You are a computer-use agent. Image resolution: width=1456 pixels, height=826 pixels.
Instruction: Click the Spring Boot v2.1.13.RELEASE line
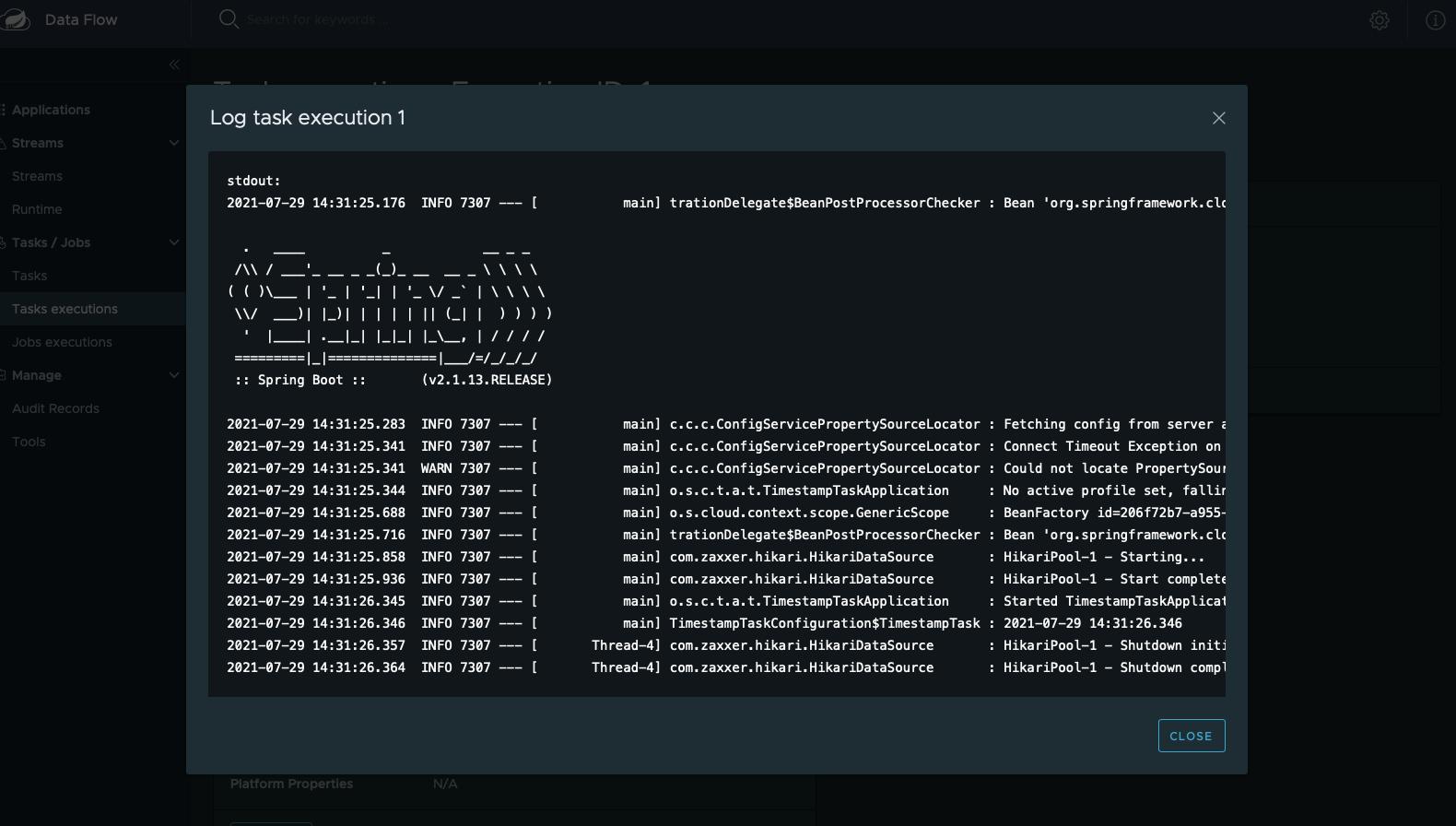(393, 380)
